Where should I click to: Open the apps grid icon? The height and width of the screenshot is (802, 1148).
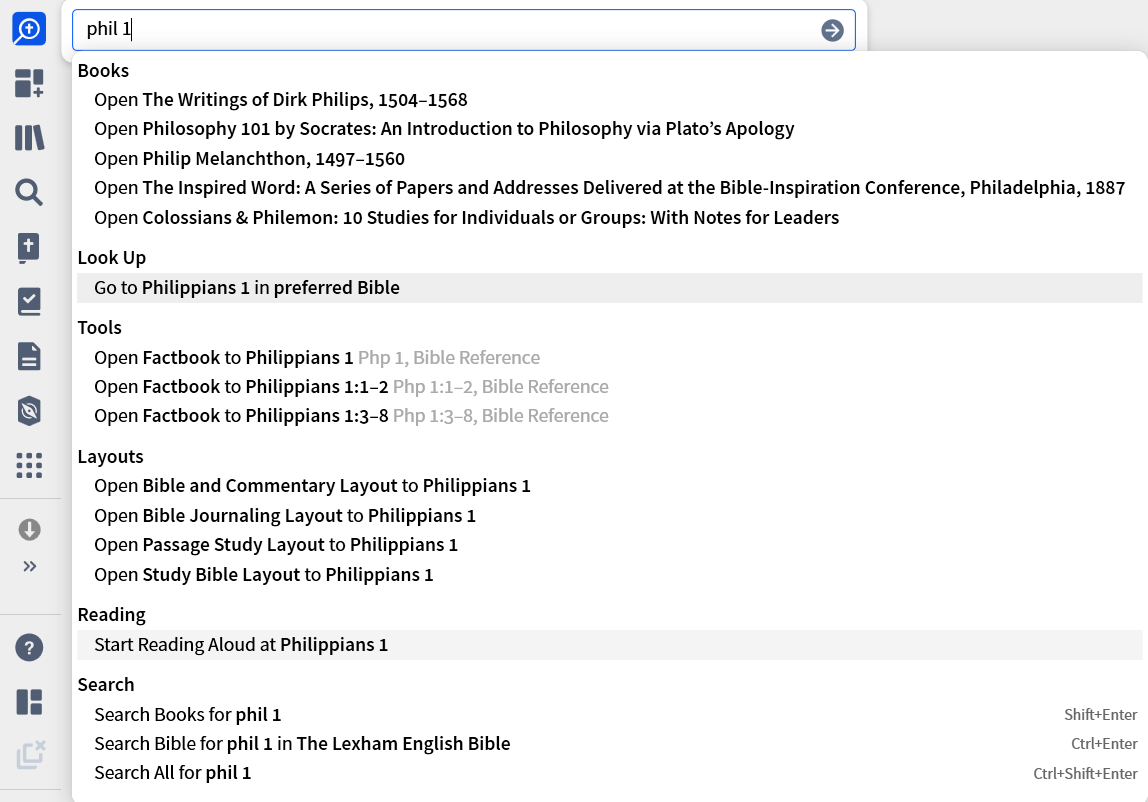coord(29,465)
